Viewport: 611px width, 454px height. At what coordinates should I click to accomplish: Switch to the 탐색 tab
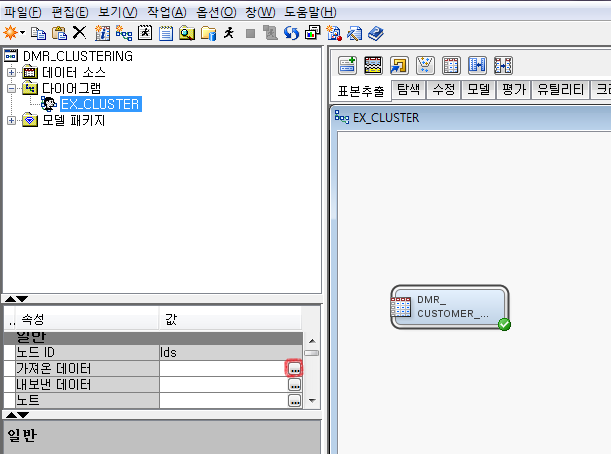pyautogui.click(x=408, y=90)
